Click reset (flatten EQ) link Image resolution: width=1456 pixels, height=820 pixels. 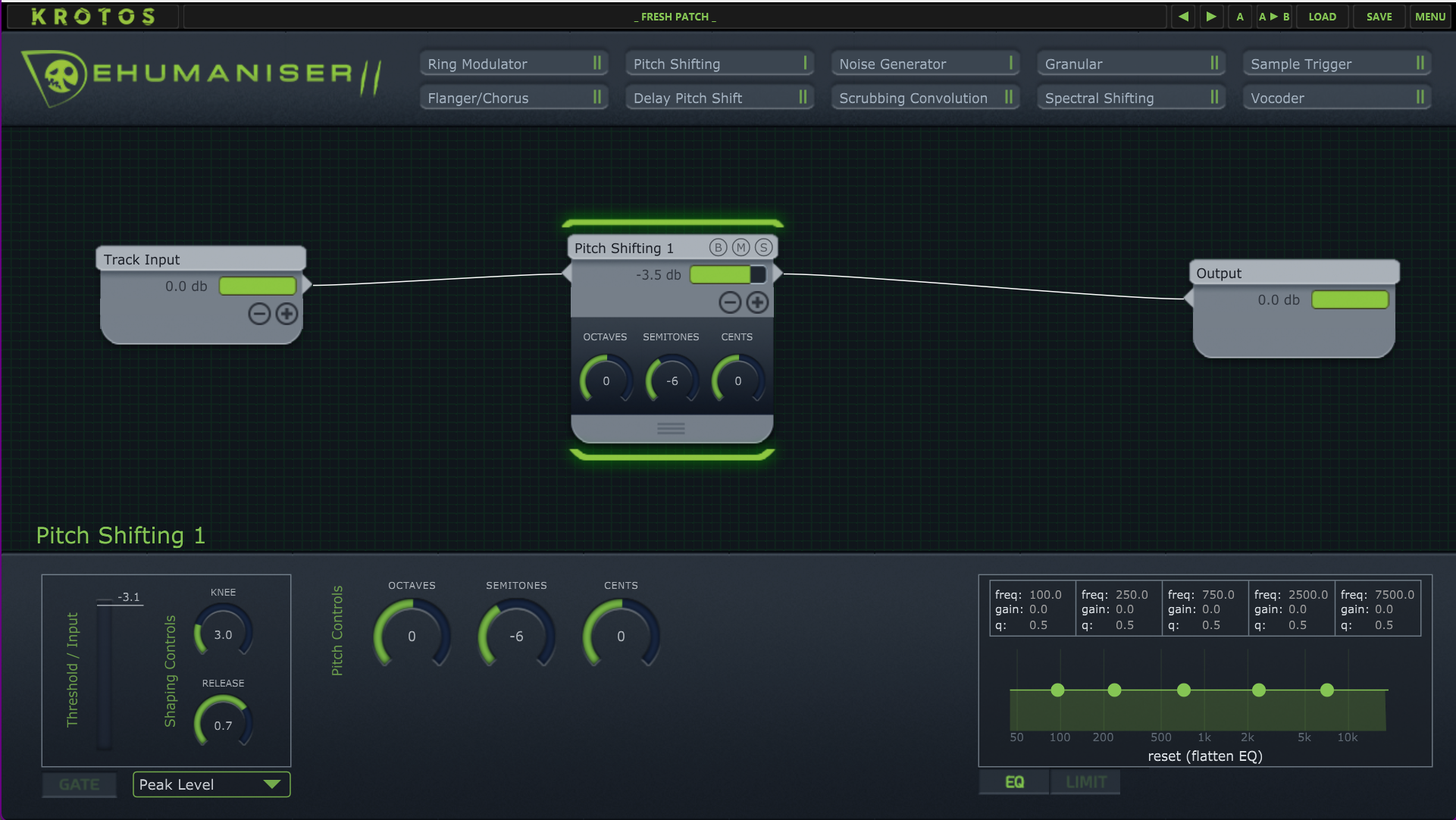point(1204,756)
